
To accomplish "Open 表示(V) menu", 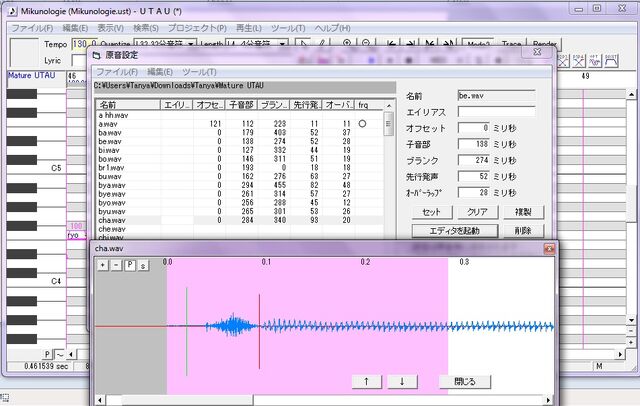I will click(110, 28).
